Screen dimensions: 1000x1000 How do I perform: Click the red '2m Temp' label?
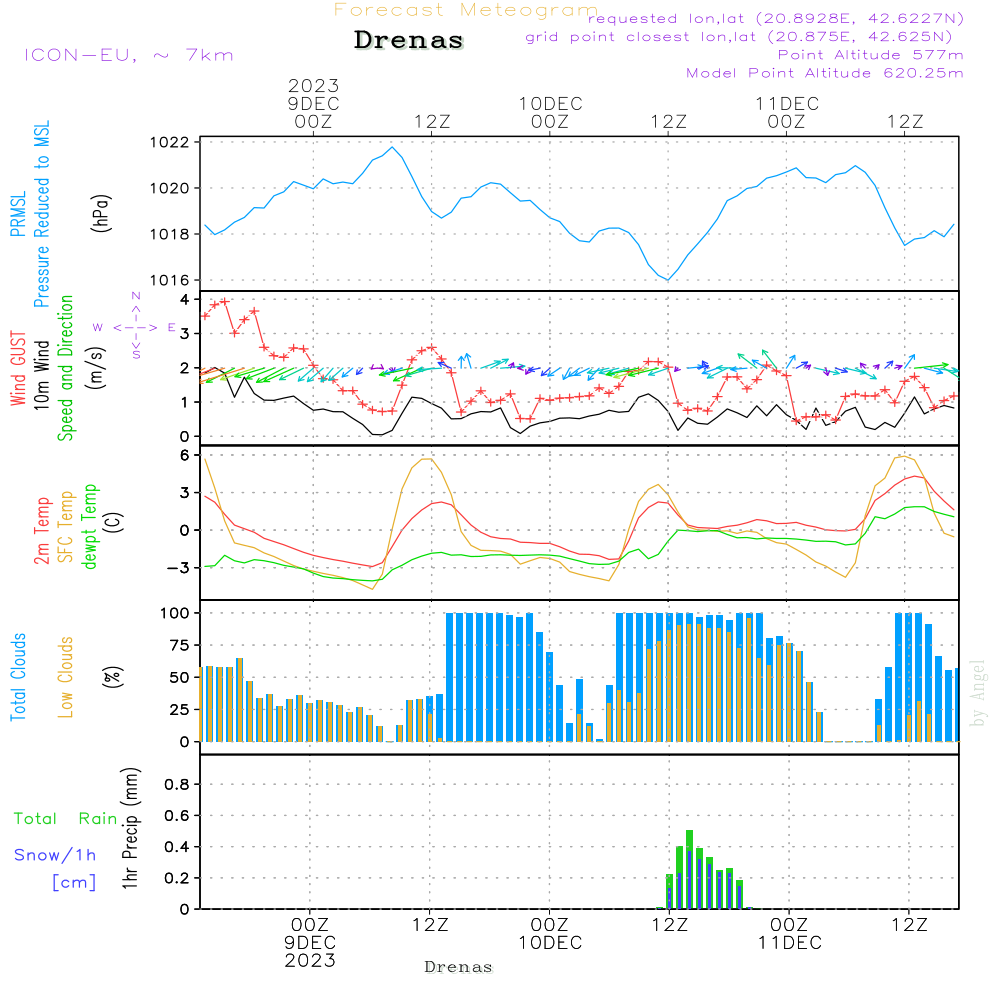coord(41,531)
